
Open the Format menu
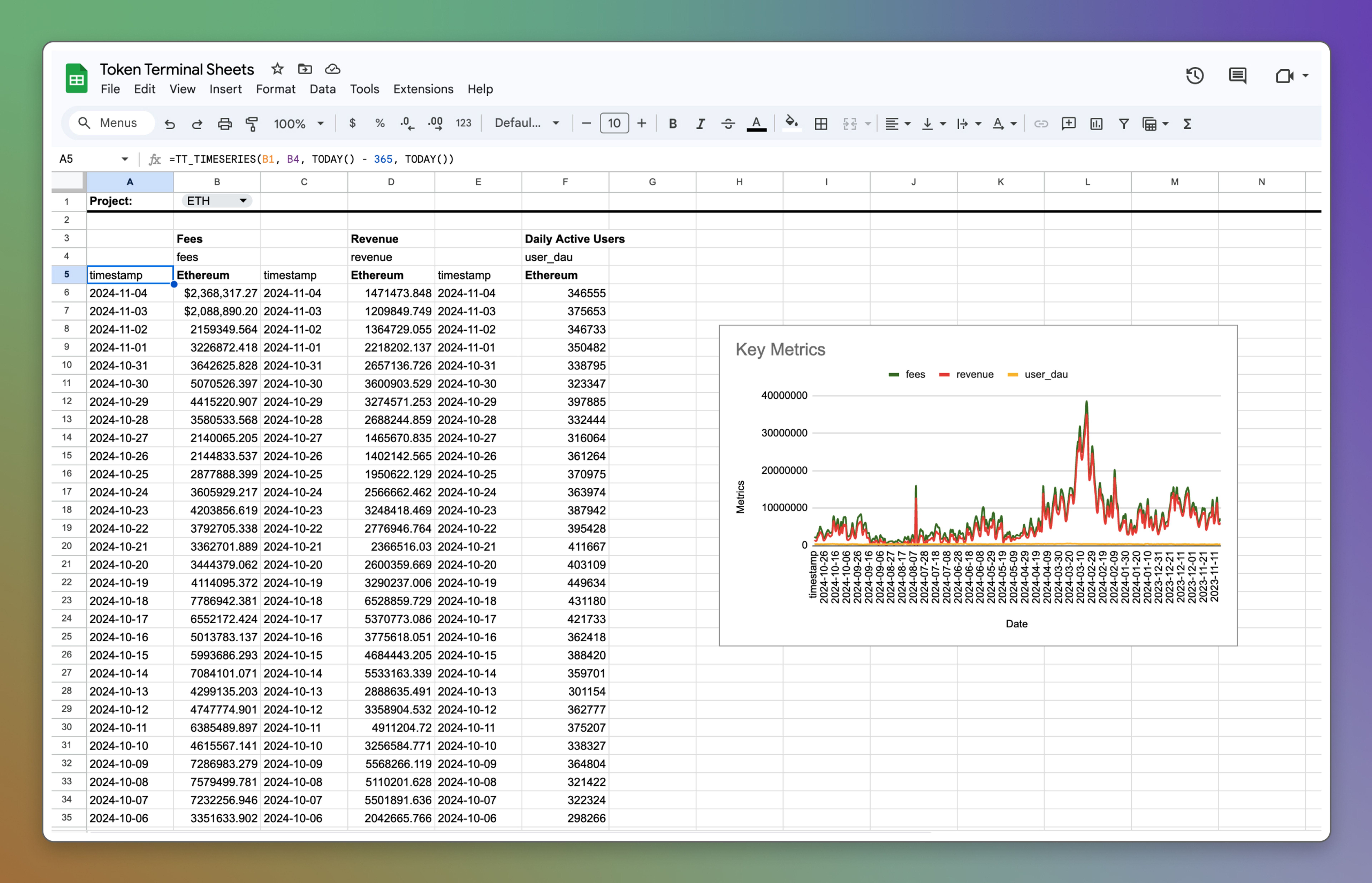click(x=276, y=90)
